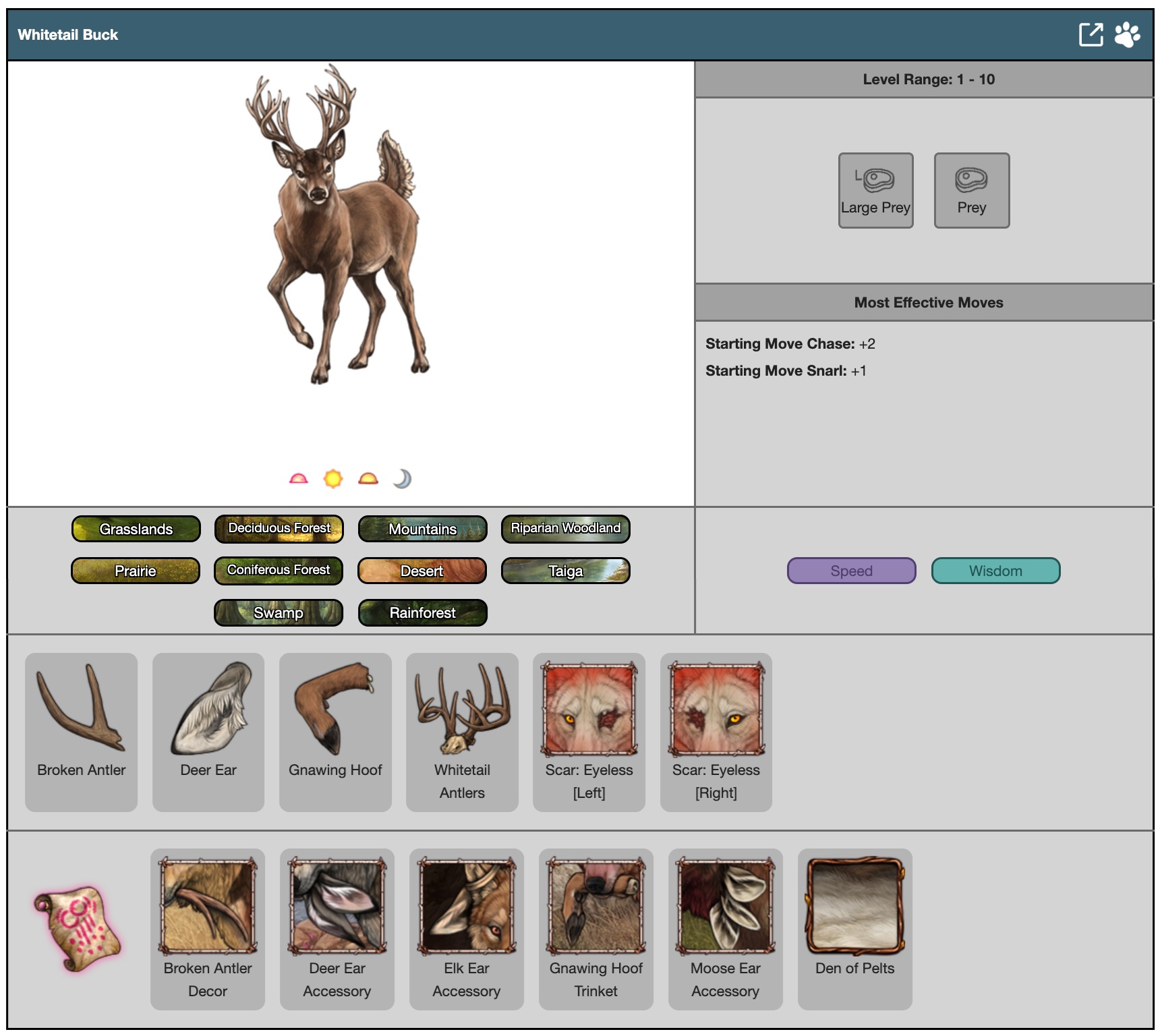
Task: Click the daytime sun icon
Action: tap(333, 479)
